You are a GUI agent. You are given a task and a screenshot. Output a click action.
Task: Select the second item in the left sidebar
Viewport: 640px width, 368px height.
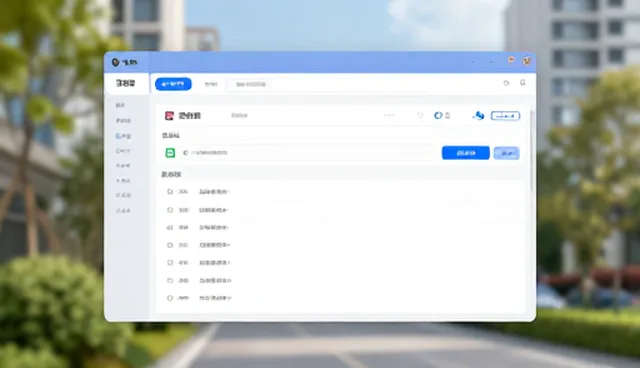coord(123,121)
